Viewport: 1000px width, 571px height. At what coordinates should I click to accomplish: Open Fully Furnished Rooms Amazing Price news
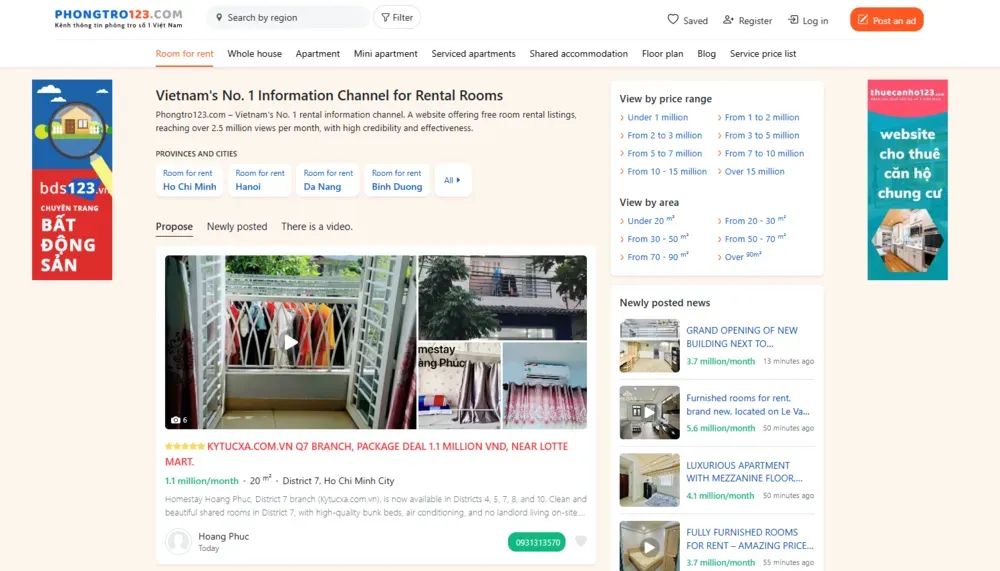click(750, 538)
